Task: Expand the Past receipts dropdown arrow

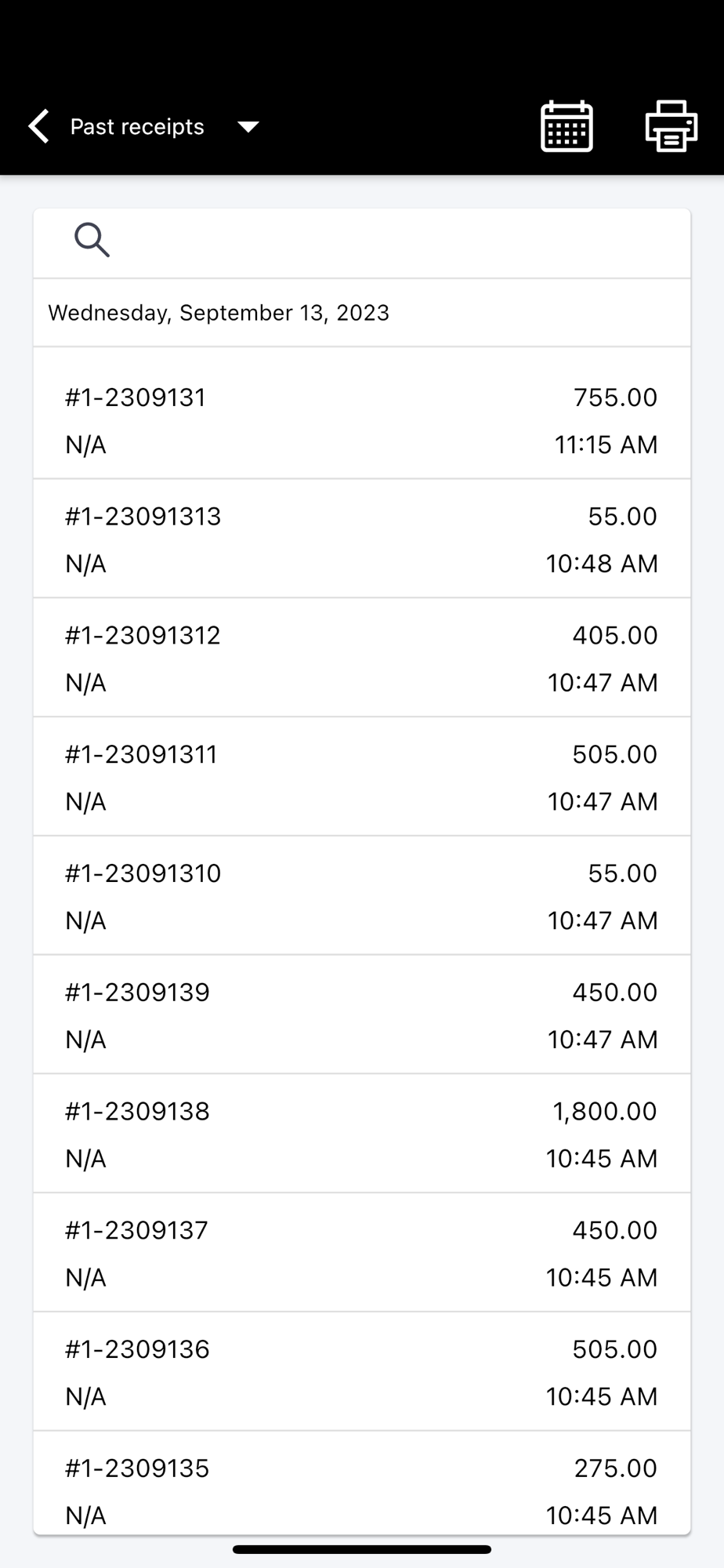Action: pyautogui.click(x=248, y=127)
